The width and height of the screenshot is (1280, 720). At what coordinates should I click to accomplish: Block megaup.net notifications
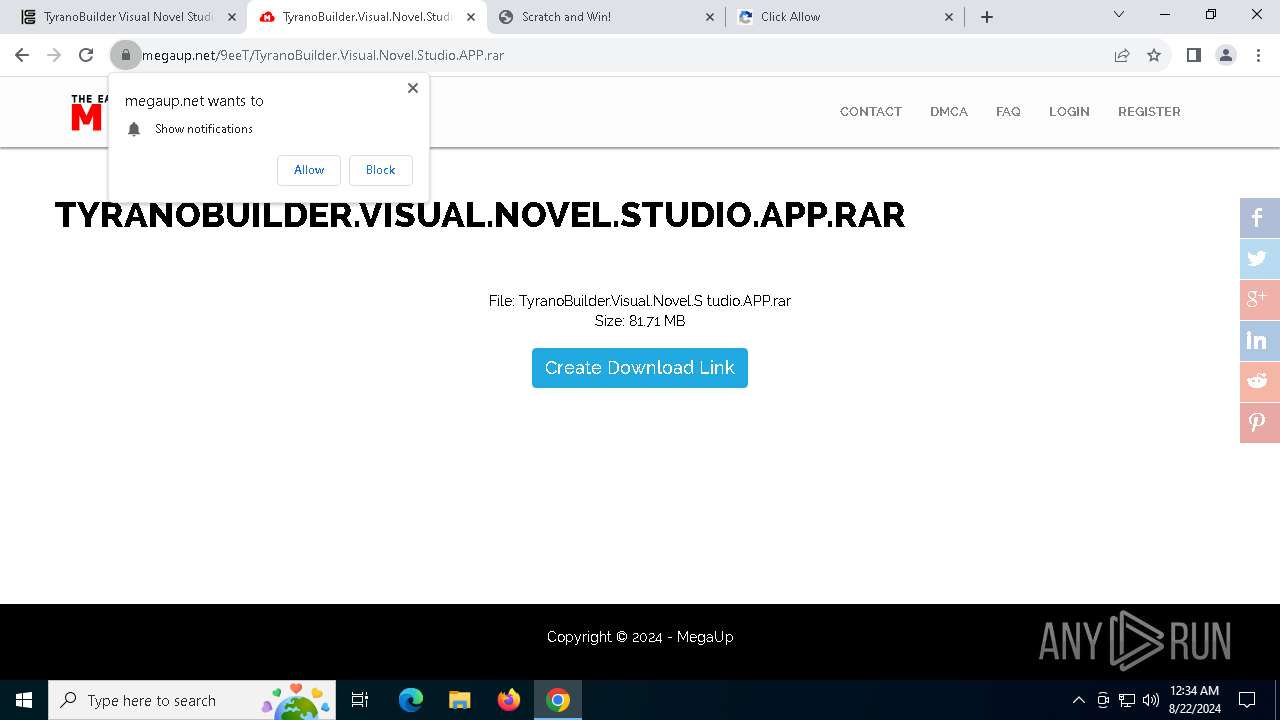click(x=381, y=170)
